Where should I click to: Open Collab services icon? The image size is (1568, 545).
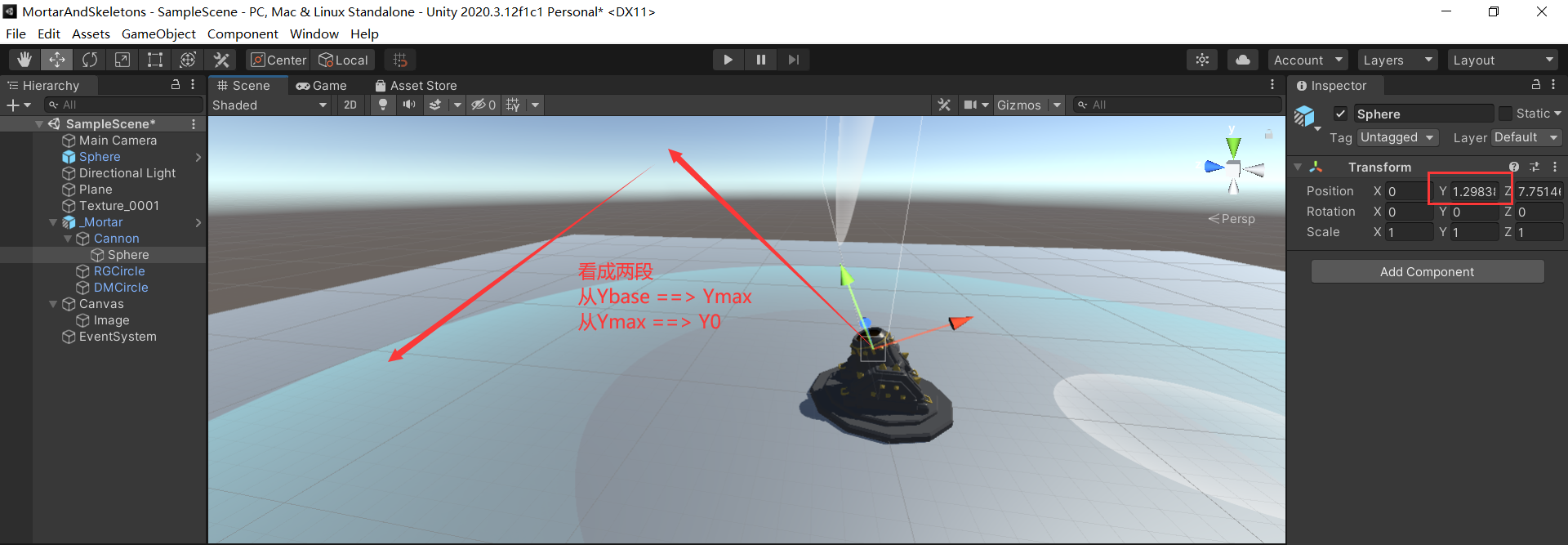click(1202, 60)
